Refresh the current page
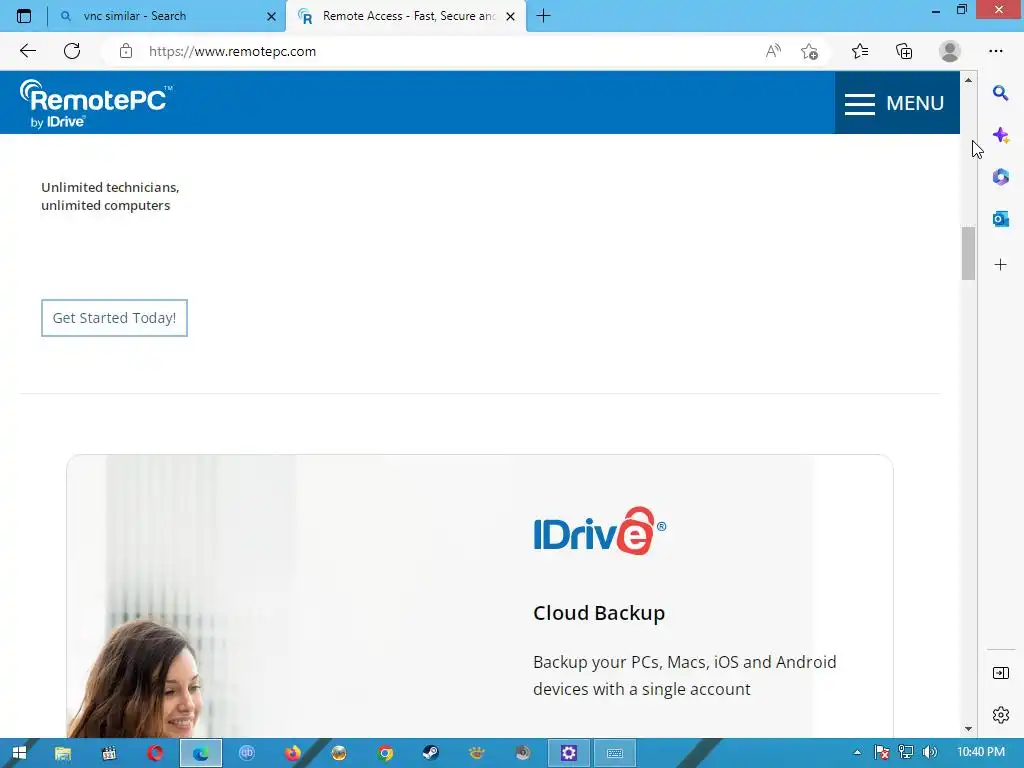The width and height of the screenshot is (1024, 768). (72, 51)
